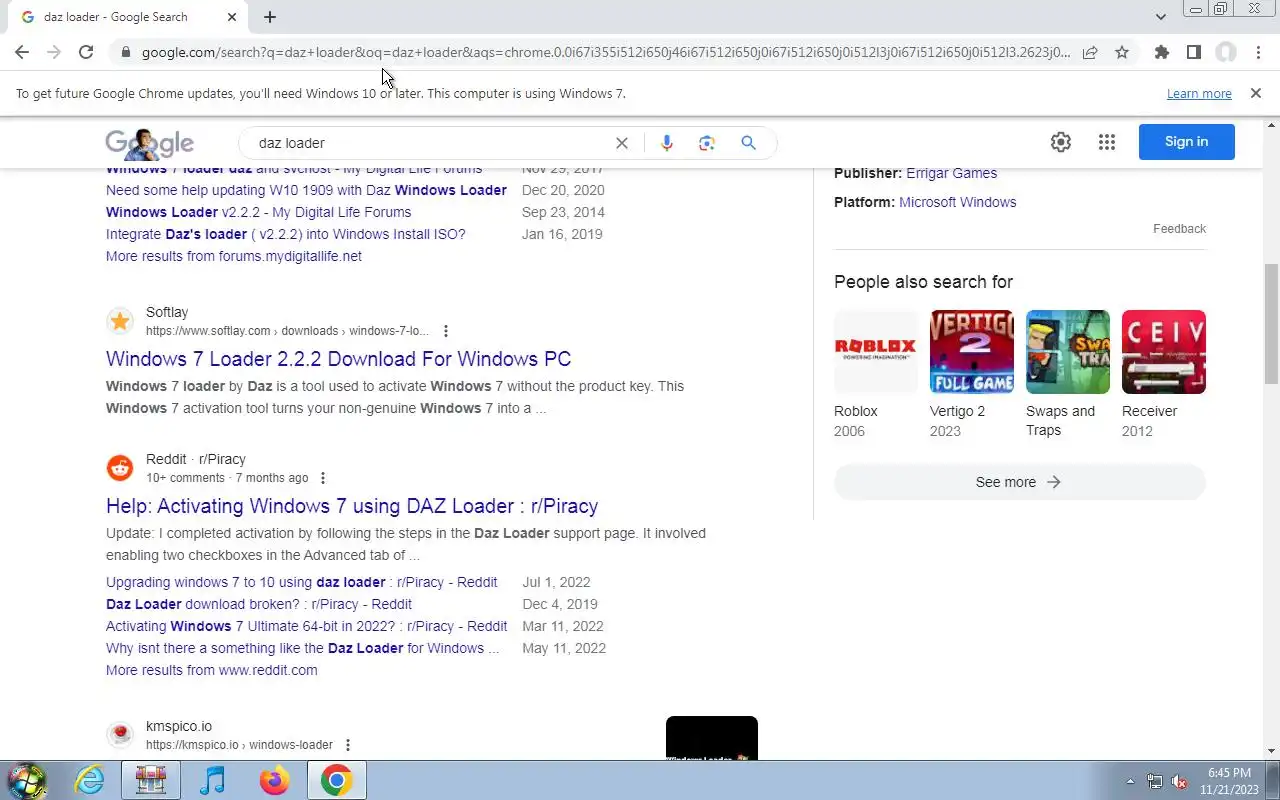The height and width of the screenshot is (800, 1280).
Task: Click kmspico.io site favicon
Action: (x=120, y=735)
